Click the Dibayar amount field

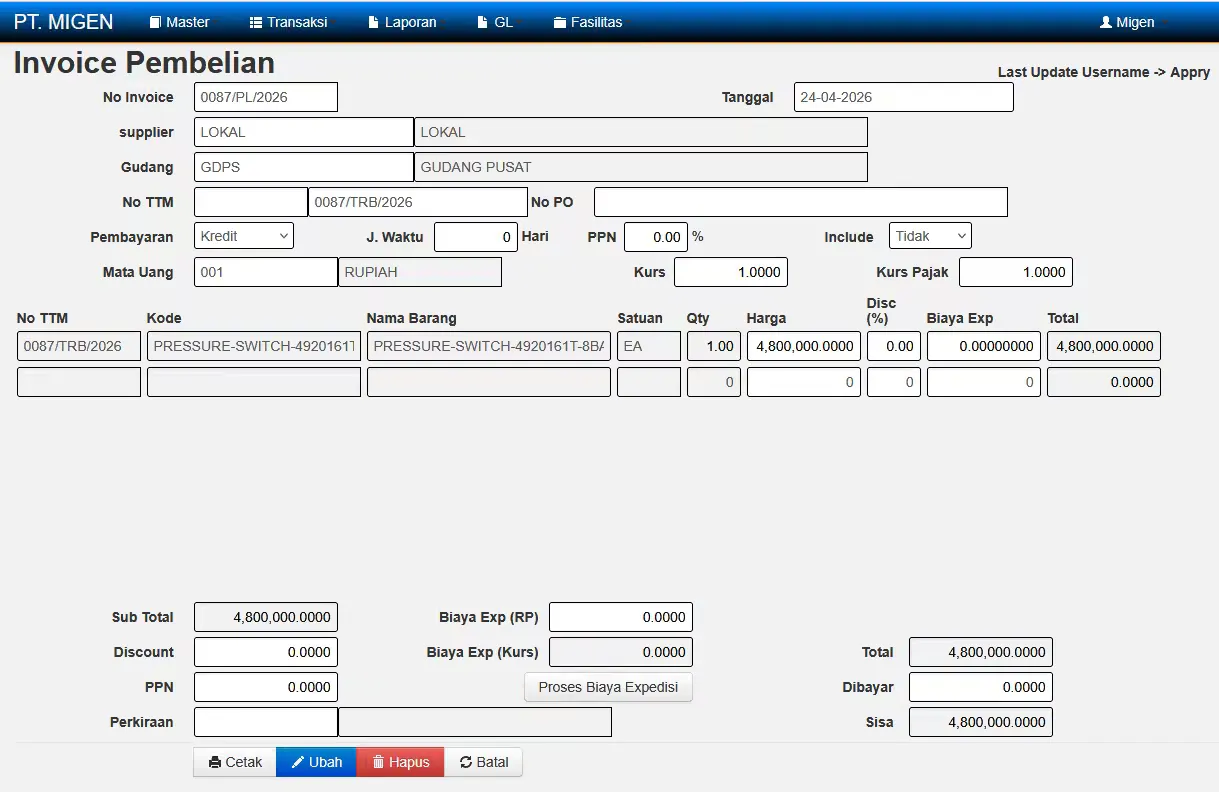[981, 687]
